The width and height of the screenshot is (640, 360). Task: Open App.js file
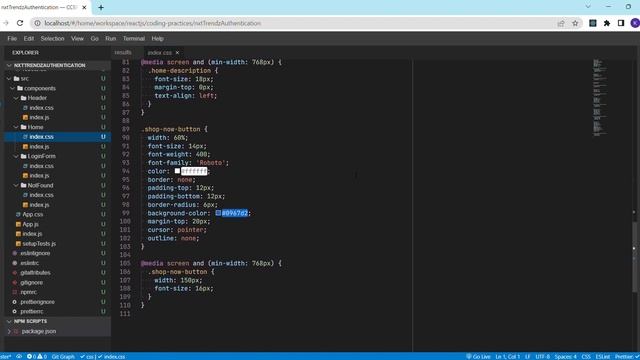pos(30,224)
